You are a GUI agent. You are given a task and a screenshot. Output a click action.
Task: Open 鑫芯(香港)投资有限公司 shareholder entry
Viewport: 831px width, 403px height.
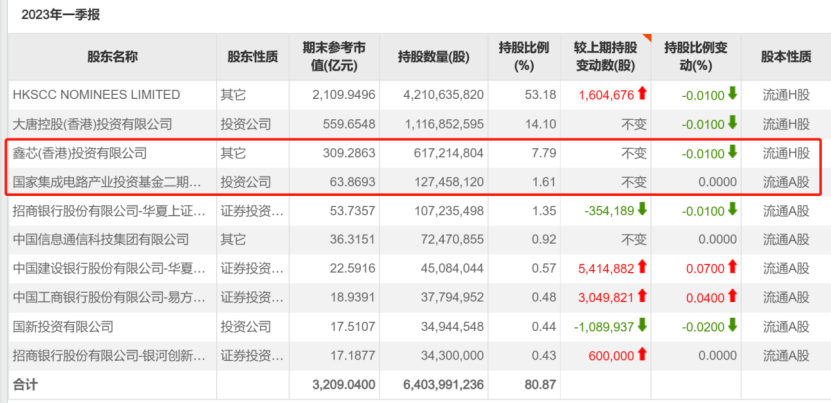80,153
